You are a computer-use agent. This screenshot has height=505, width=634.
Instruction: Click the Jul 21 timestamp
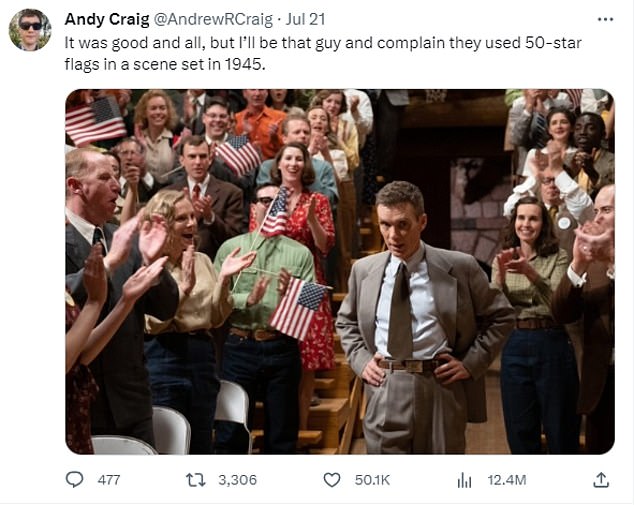coord(305,19)
